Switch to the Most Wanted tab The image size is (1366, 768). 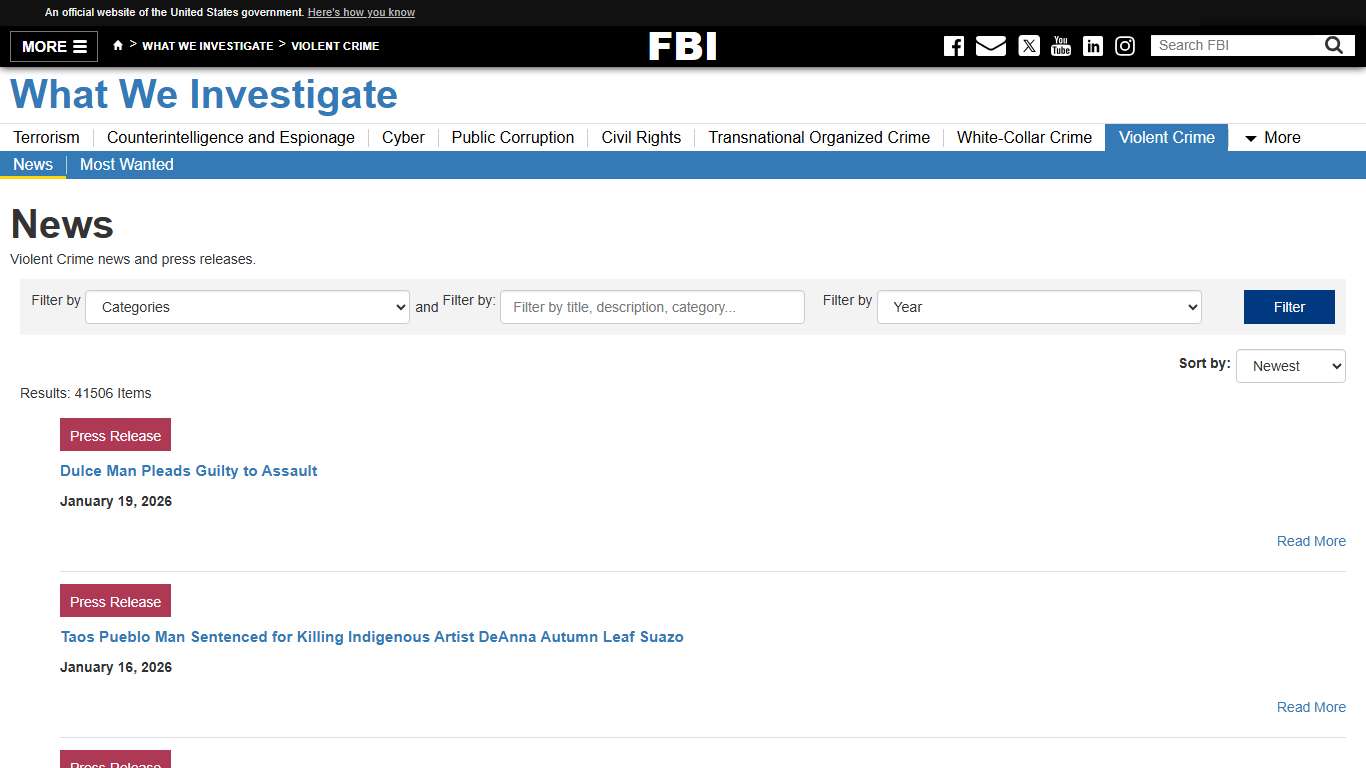click(126, 164)
